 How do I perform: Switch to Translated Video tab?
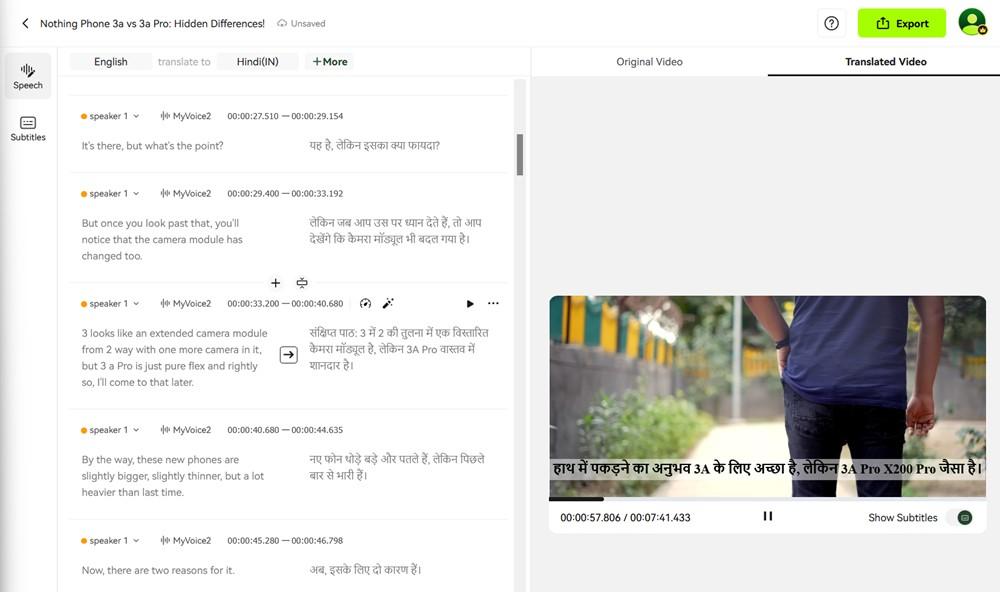tap(885, 62)
